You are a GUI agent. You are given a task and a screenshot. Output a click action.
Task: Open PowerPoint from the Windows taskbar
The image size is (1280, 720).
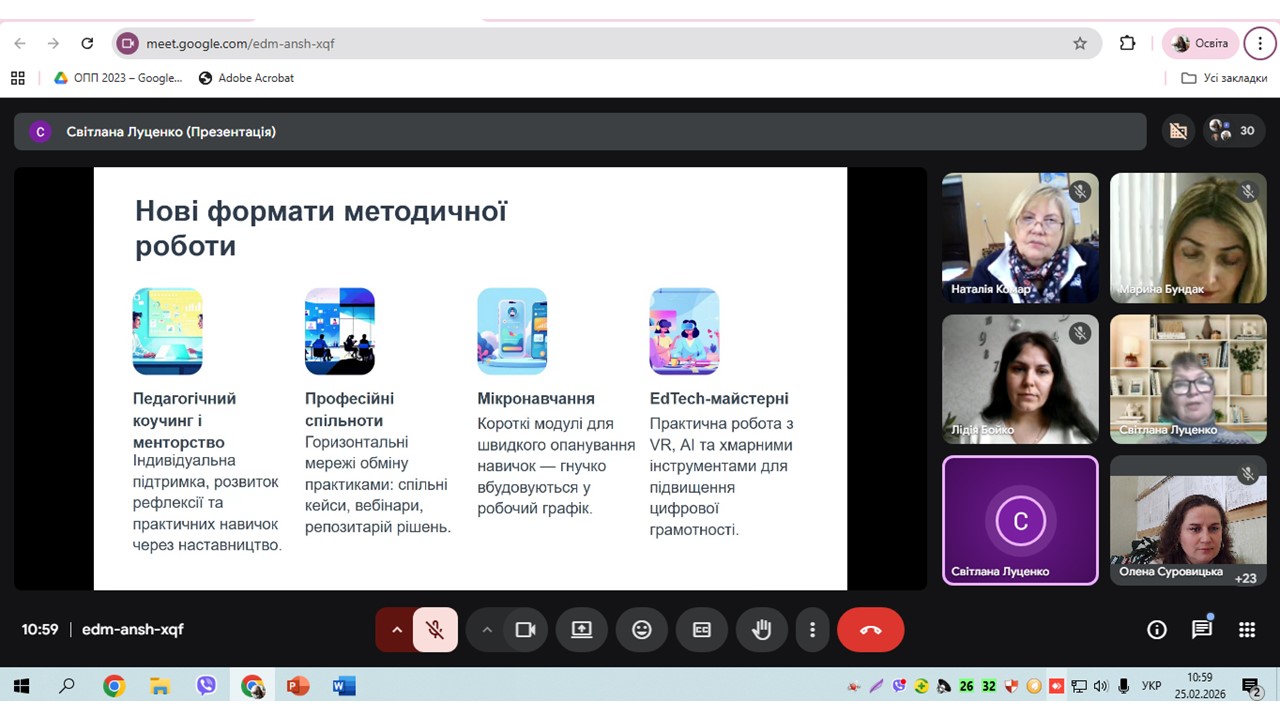coord(298,686)
